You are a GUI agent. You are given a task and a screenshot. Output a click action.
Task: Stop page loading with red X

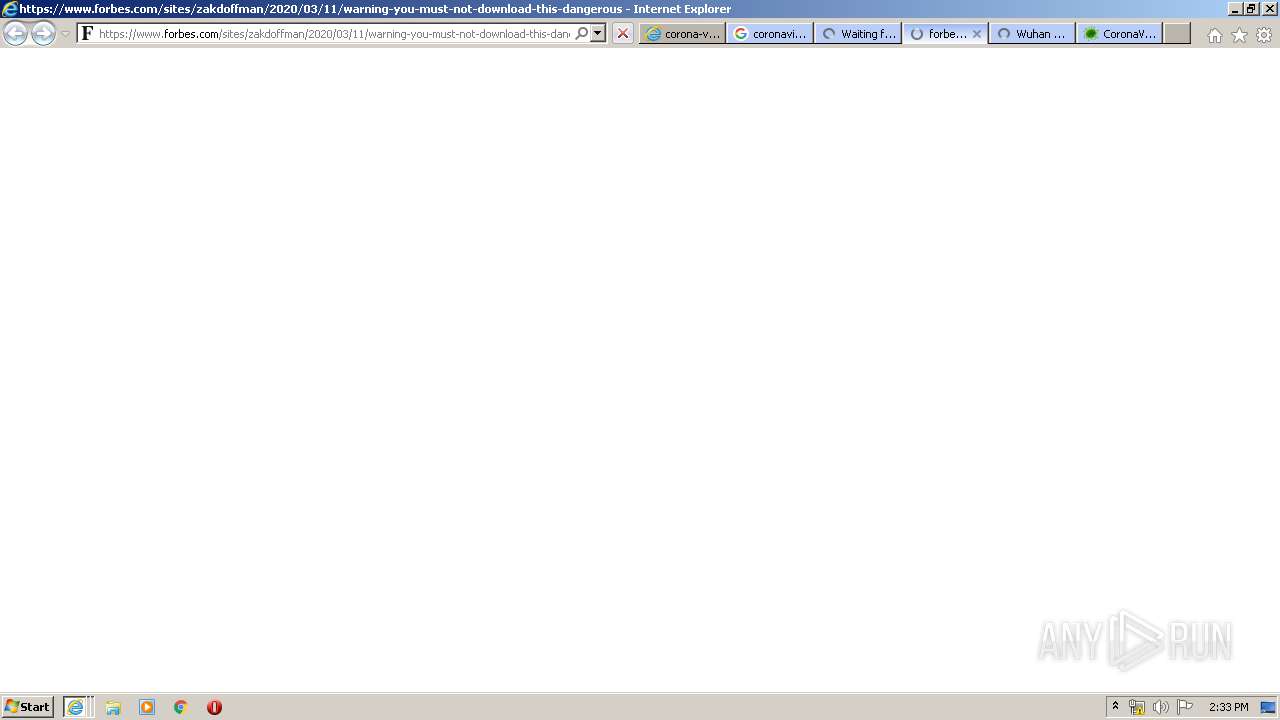623,33
